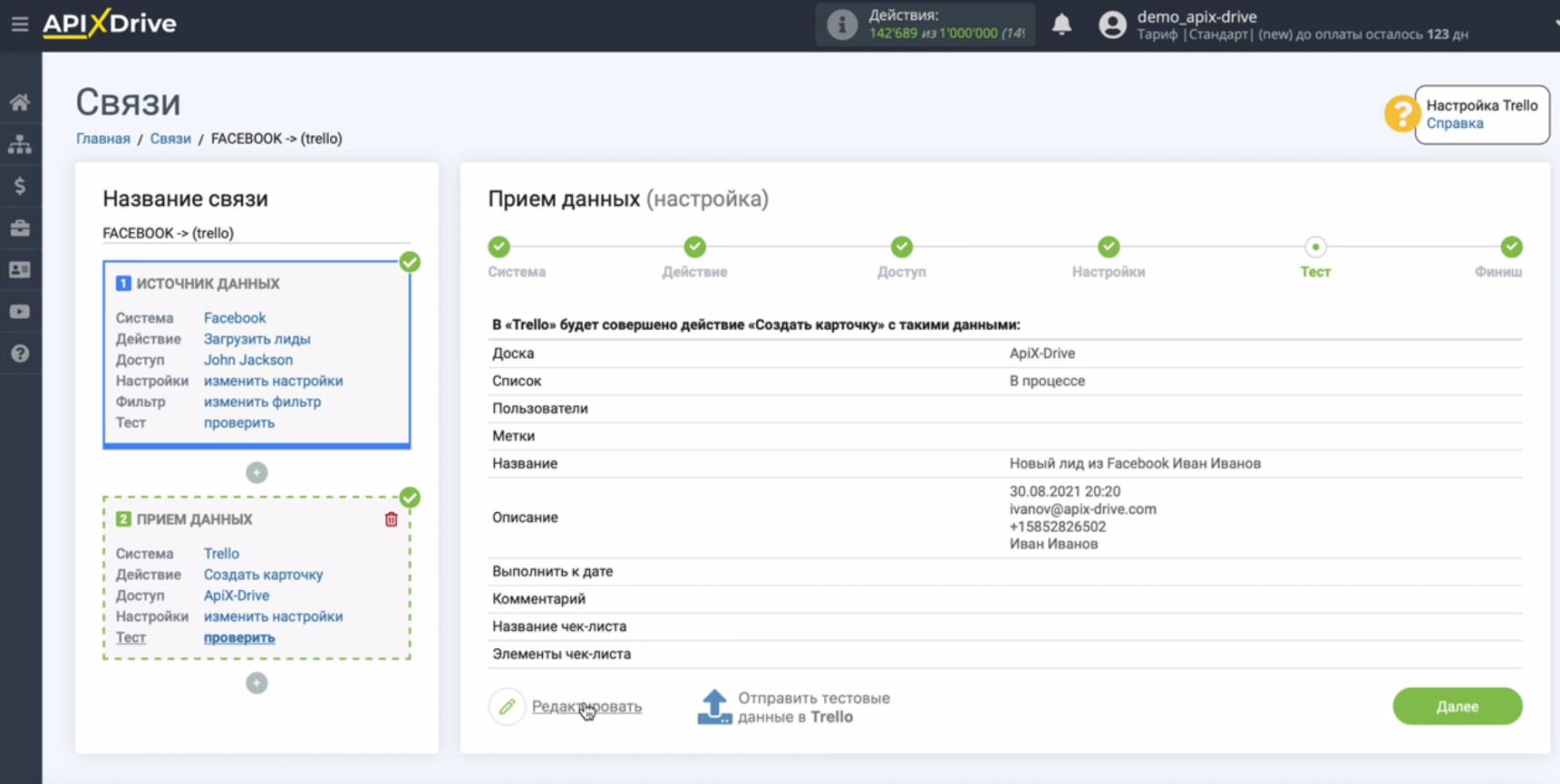
Task: Click the ApiX-Drive logo
Action: tap(110, 23)
